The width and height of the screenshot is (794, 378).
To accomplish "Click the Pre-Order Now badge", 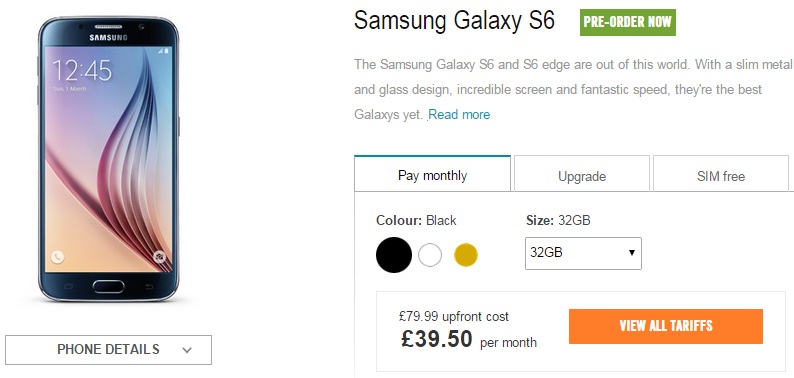I will (627, 22).
